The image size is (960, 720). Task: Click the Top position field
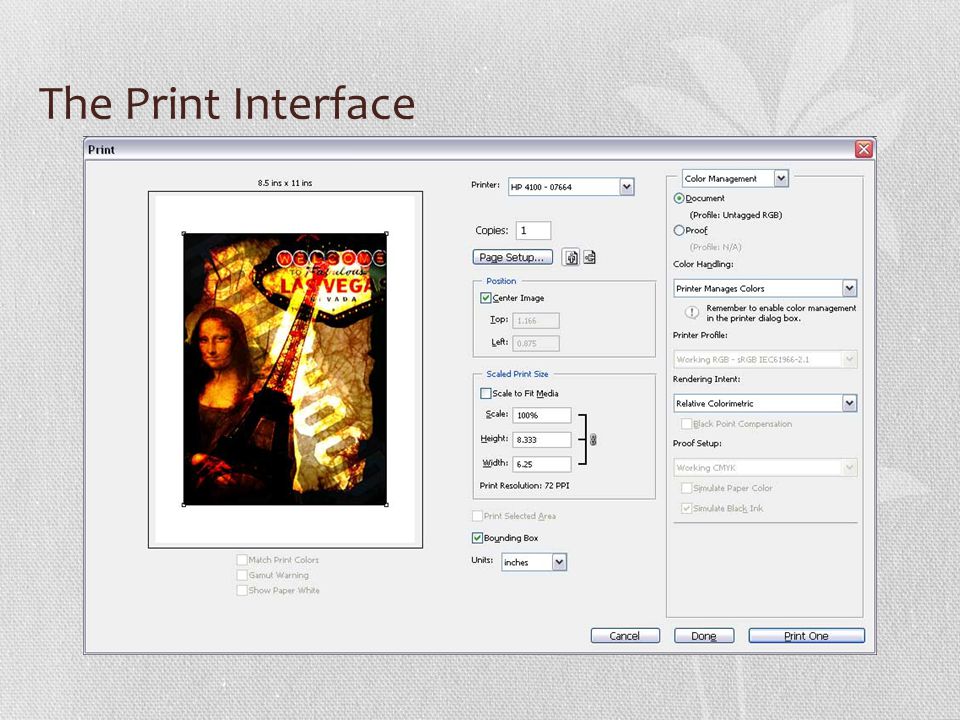(x=536, y=320)
